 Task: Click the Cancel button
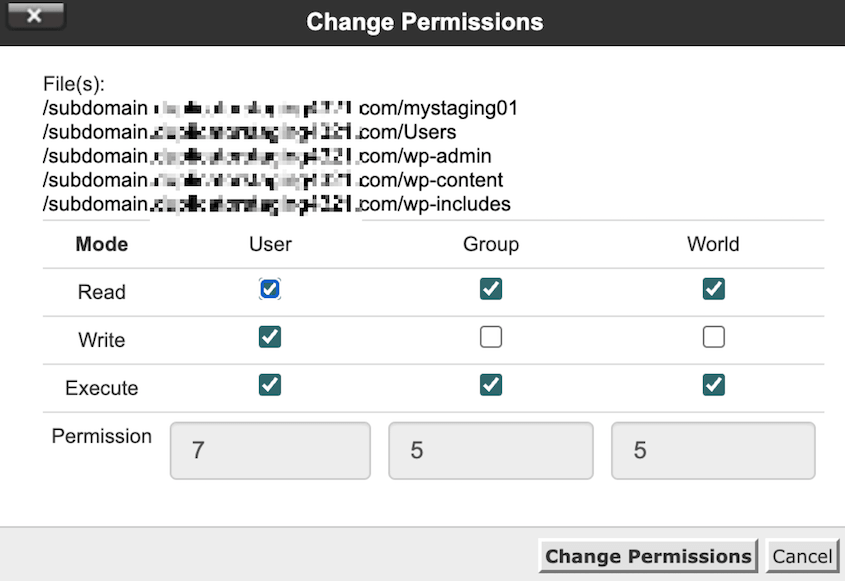(x=802, y=556)
